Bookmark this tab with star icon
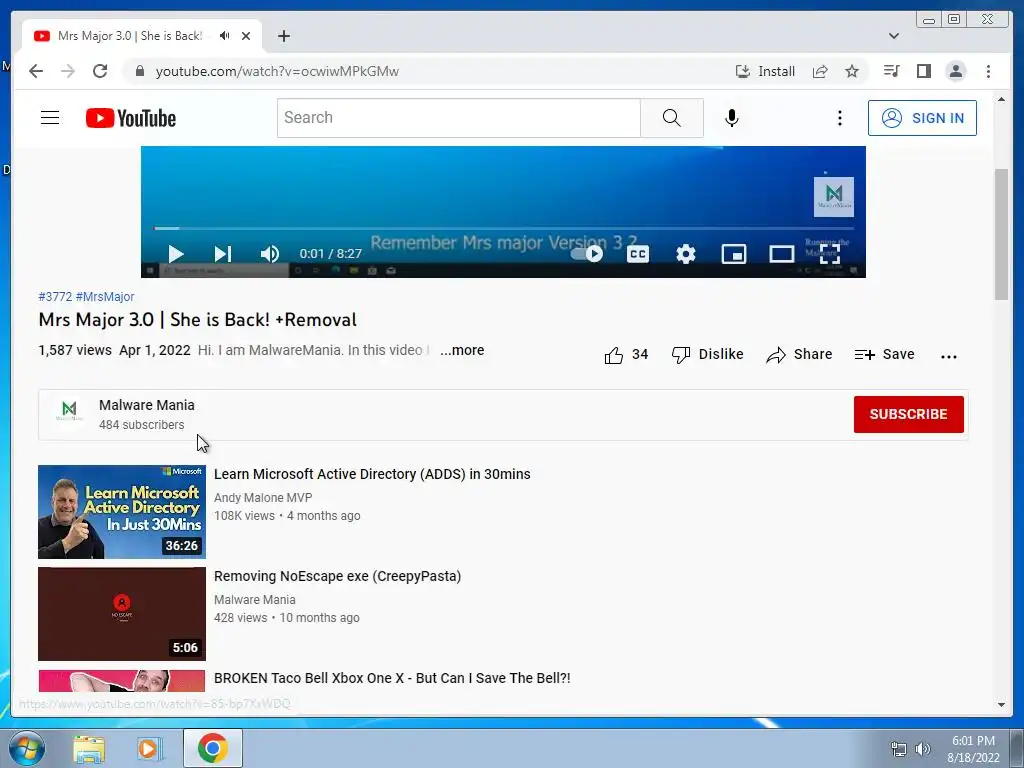This screenshot has height=768, width=1024. [x=852, y=71]
